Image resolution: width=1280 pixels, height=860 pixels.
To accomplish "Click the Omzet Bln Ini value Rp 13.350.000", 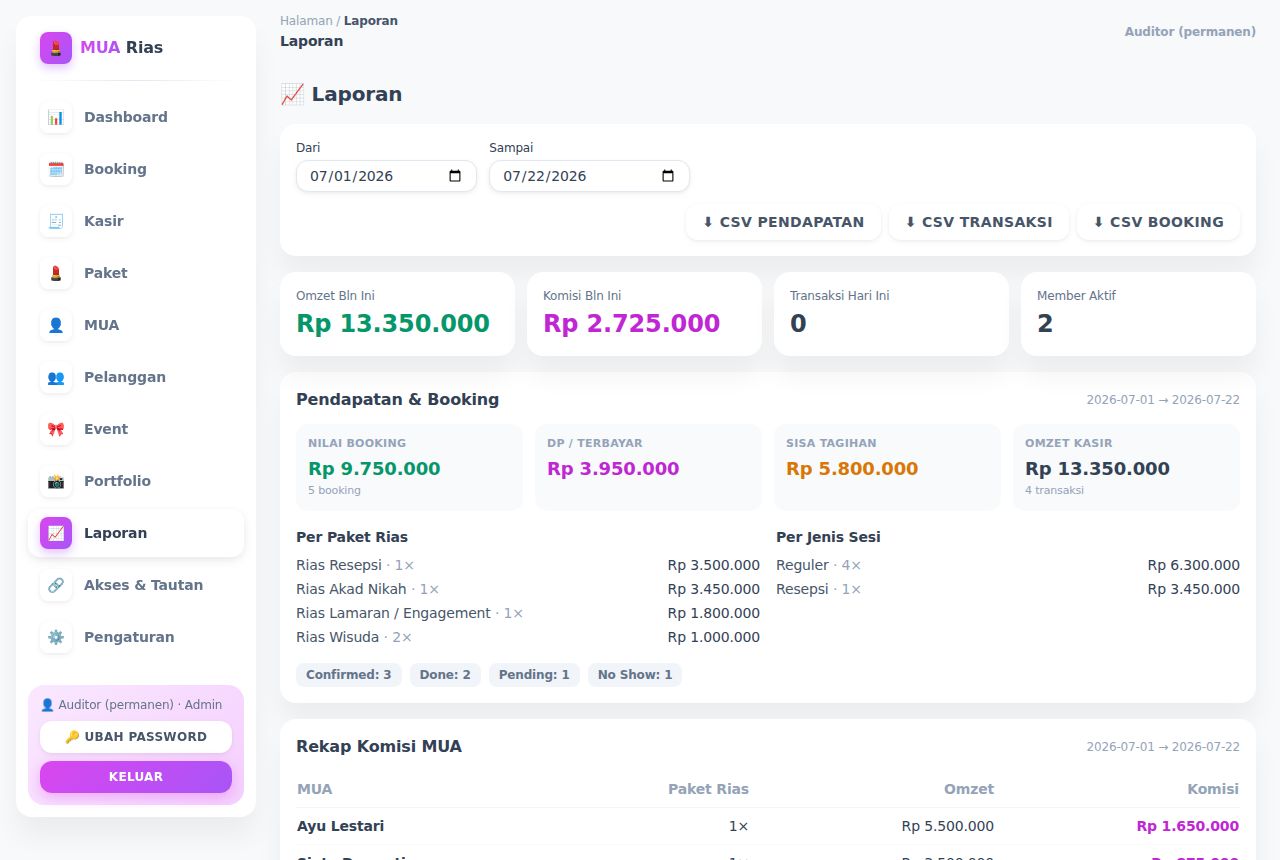I will pyautogui.click(x=393, y=324).
